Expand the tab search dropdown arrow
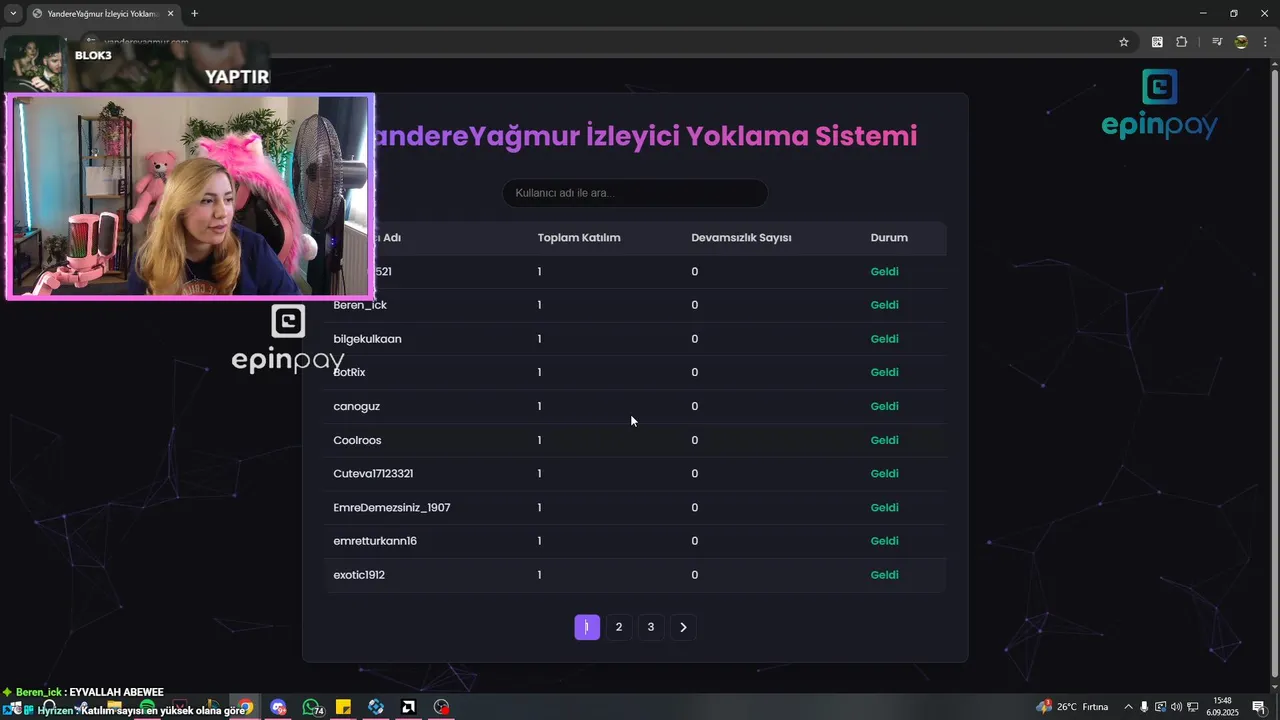Viewport: 1280px width, 720px height. [x=13, y=14]
